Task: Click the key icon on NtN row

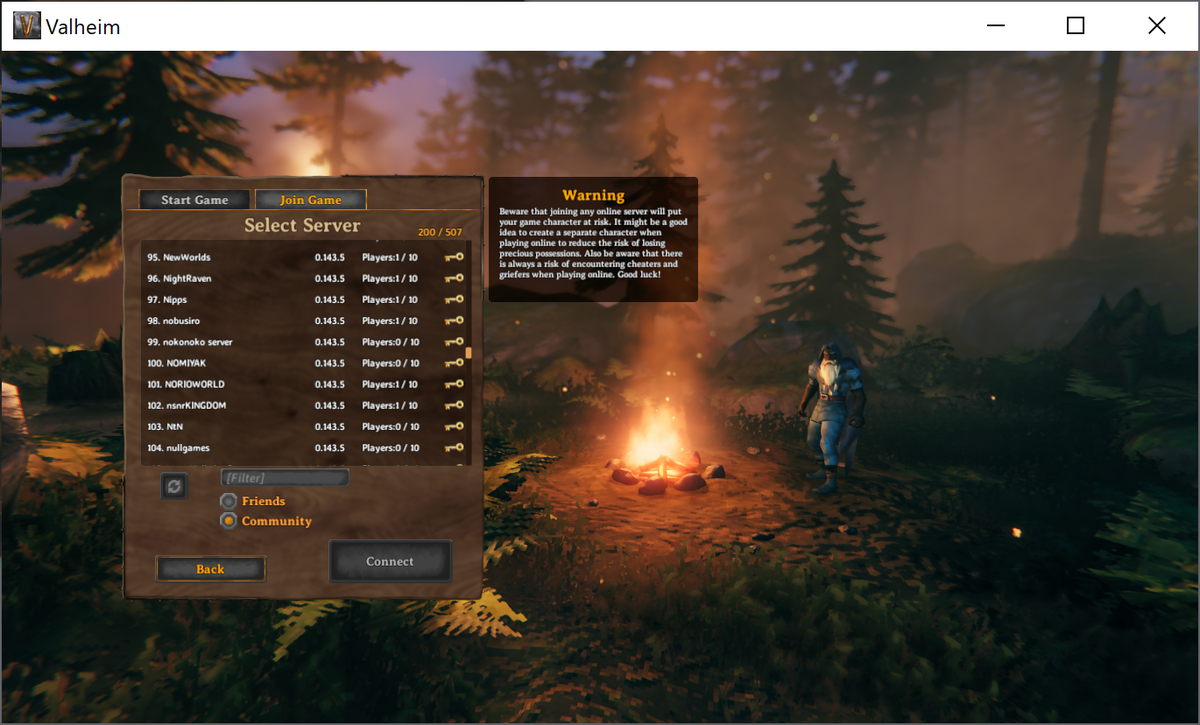Action: click(454, 426)
